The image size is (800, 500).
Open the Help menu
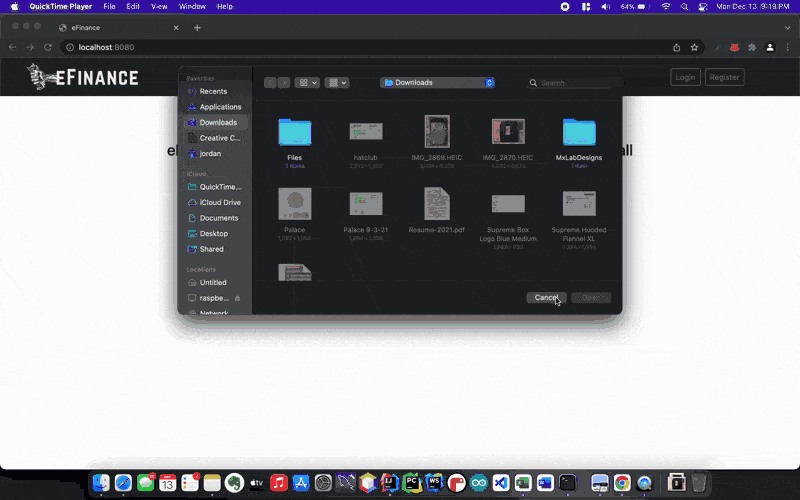[224, 7]
